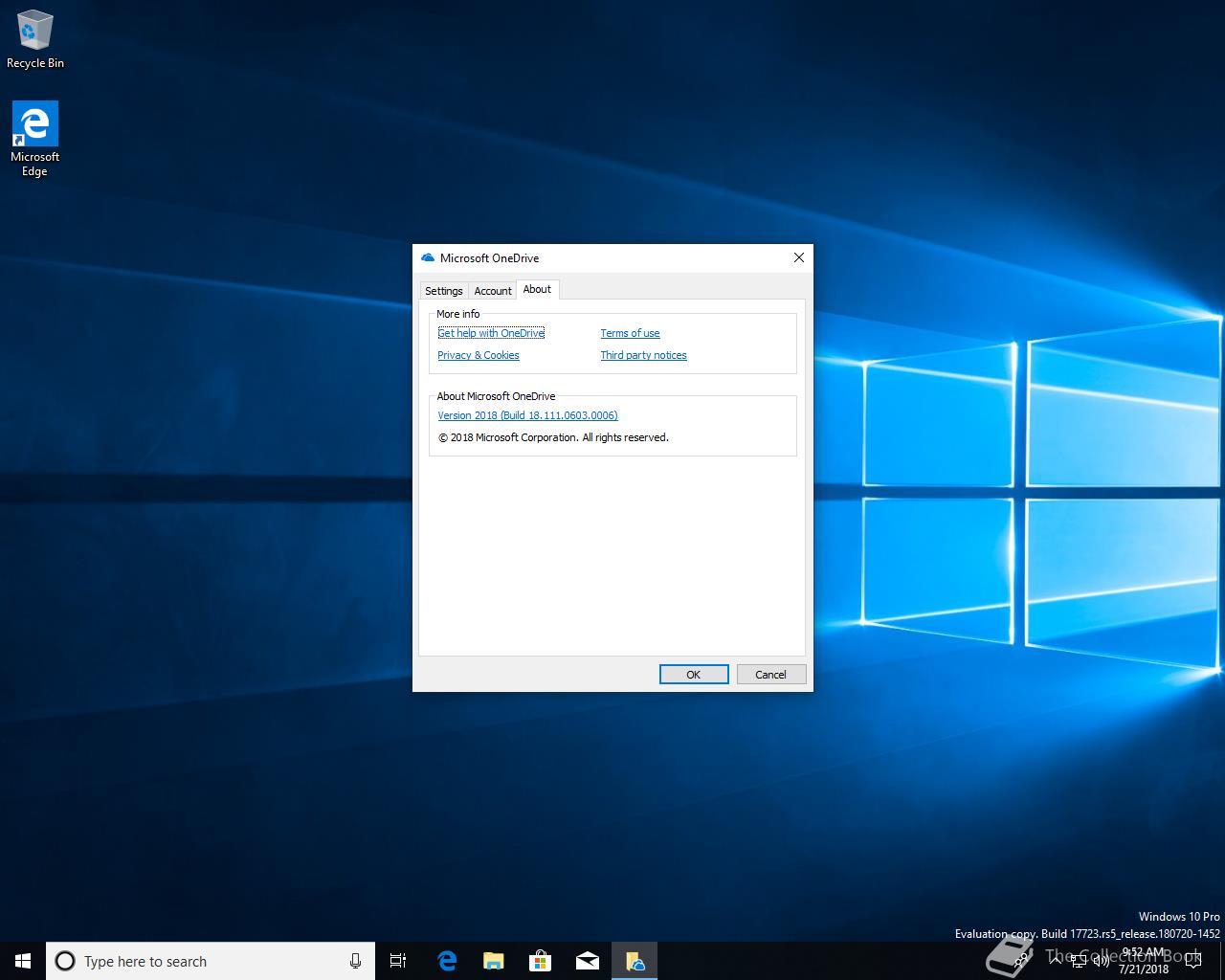Open the Mail app from the taskbar
The width and height of the screenshot is (1225, 980).
coord(587,961)
